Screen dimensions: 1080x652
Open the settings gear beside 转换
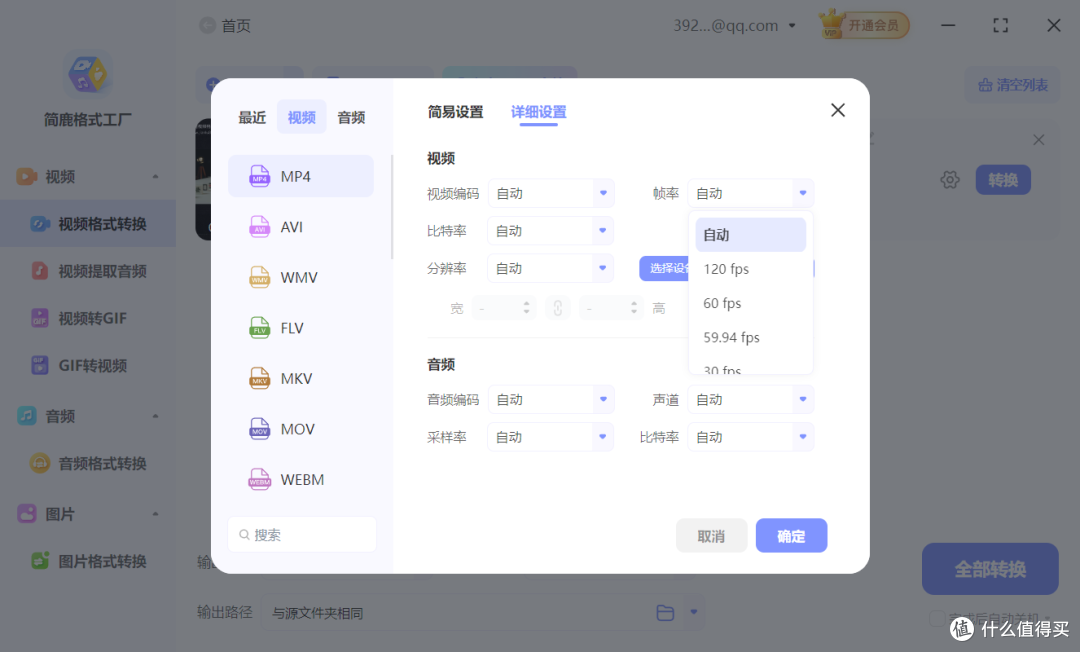950,180
